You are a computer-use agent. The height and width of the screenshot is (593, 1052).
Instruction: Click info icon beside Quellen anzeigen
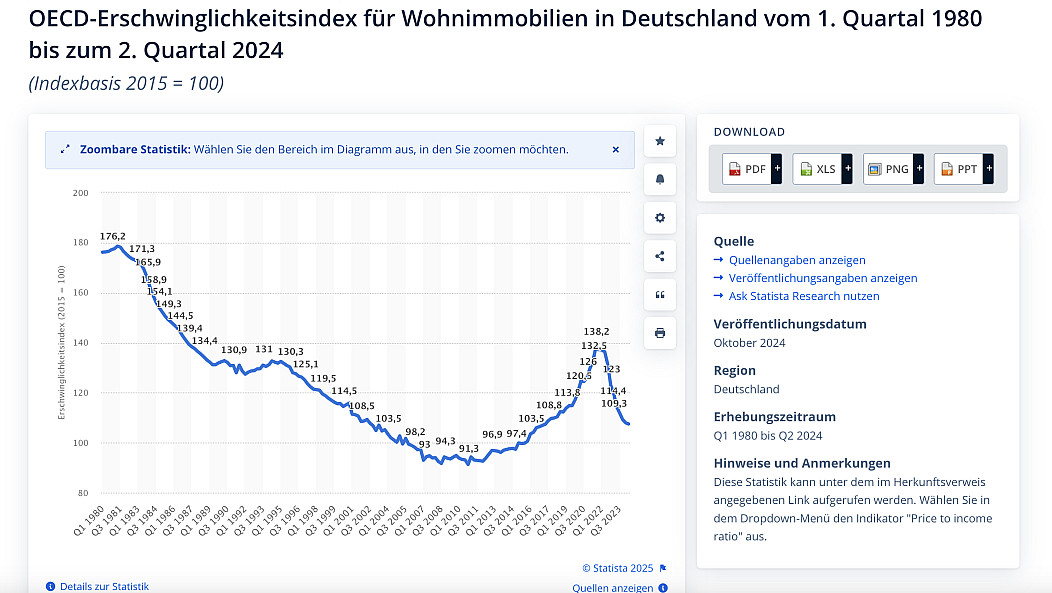click(x=663, y=588)
